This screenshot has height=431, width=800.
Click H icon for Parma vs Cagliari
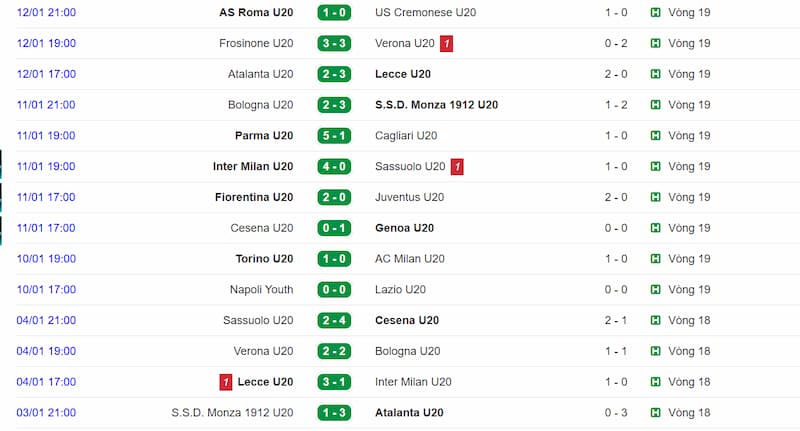655,136
